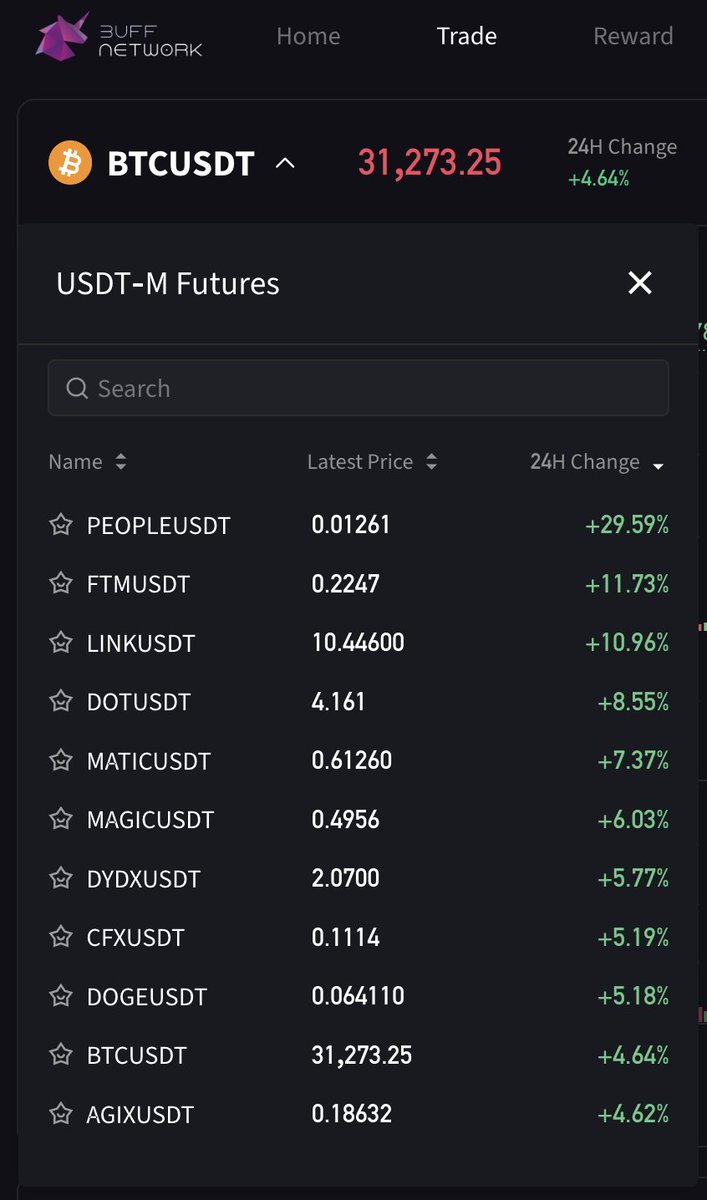Click the +29.59% change value
Viewport: 707px width, 1200px height.
(627, 524)
